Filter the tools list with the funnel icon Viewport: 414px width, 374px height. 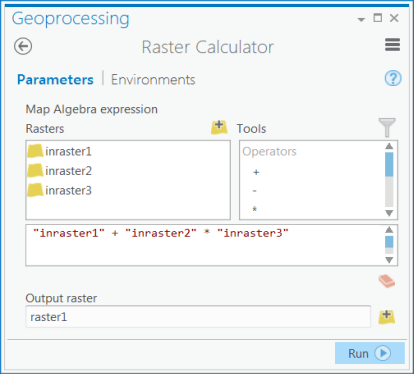pyautogui.click(x=387, y=127)
